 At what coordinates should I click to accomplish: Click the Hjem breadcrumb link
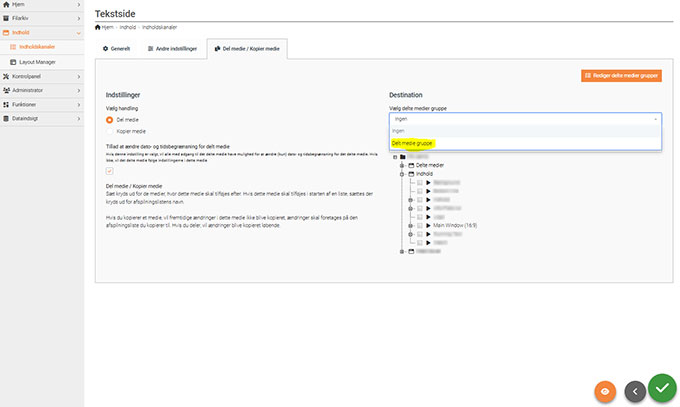[108, 27]
